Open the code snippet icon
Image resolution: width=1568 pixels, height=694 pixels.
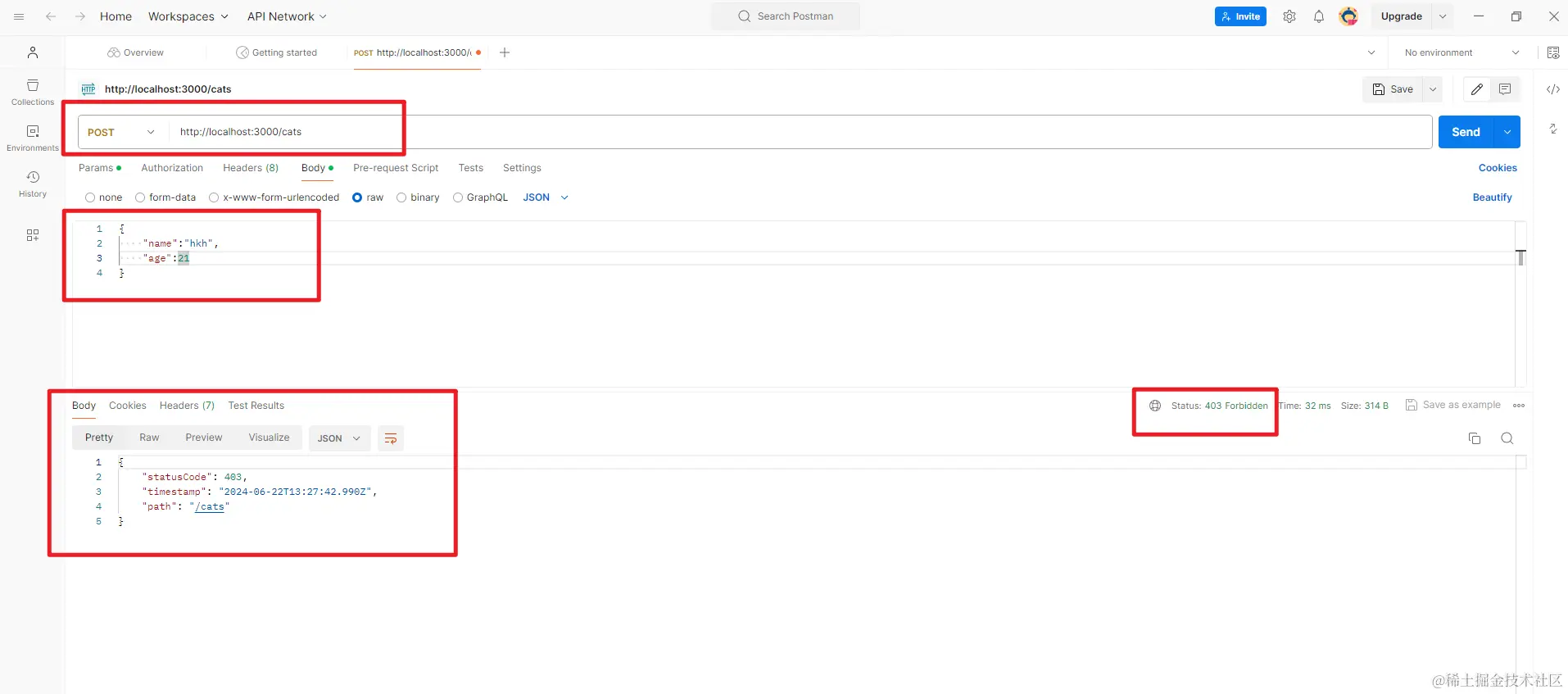[x=1553, y=89]
